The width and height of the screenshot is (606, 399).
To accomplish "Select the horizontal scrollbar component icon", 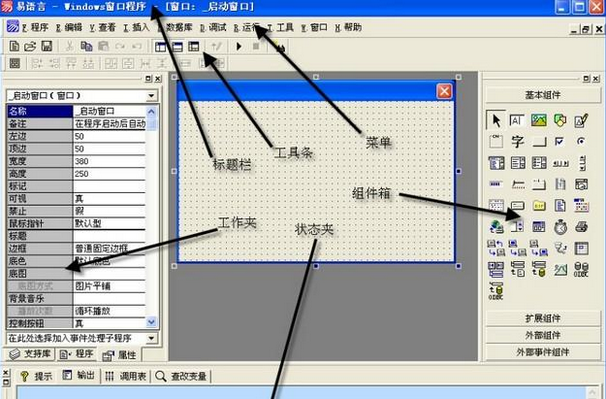I will tap(560, 164).
